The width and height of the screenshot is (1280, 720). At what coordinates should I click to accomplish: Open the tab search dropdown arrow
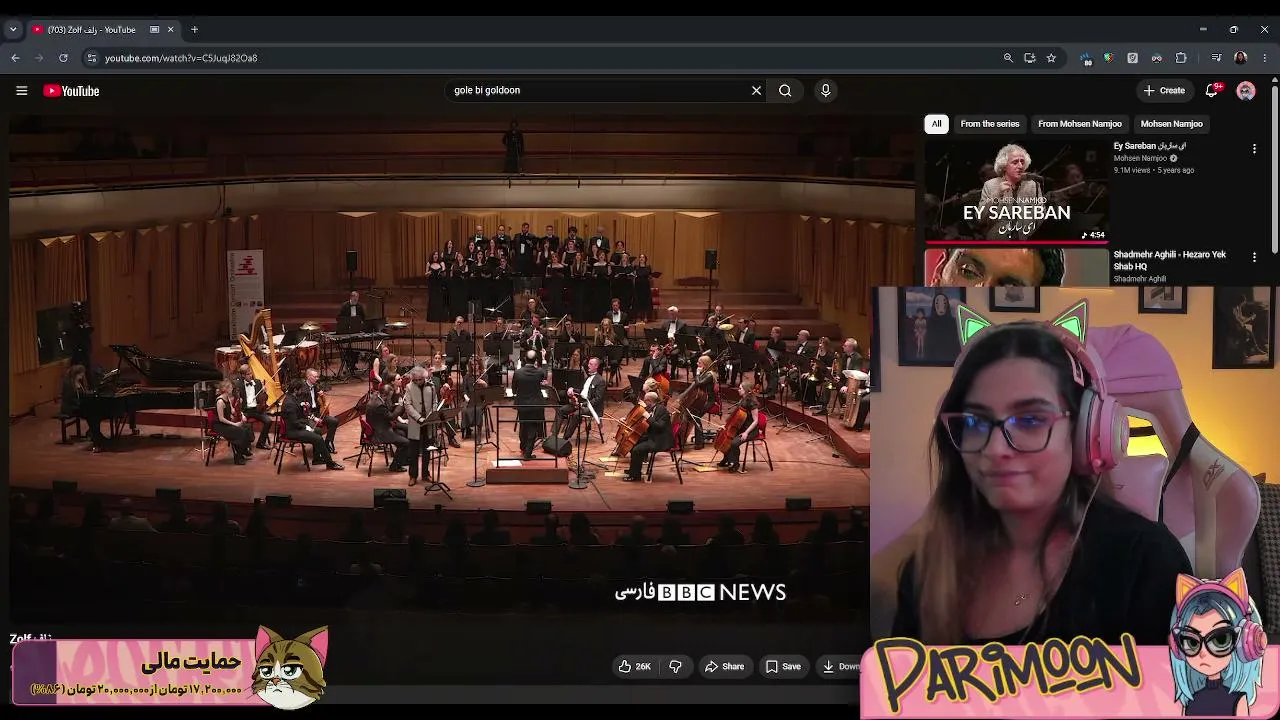[13, 30]
